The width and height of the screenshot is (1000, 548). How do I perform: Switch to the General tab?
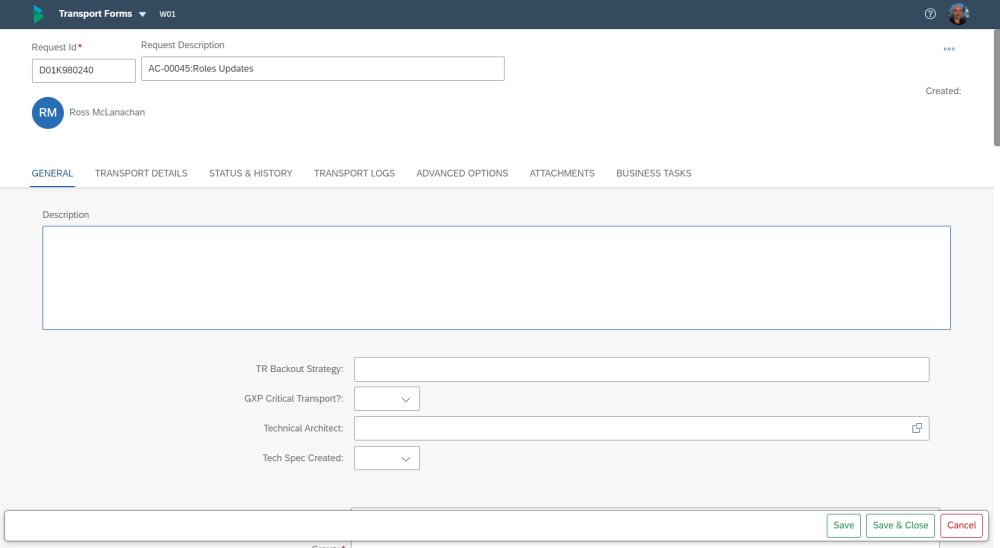pyautogui.click(x=52, y=174)
